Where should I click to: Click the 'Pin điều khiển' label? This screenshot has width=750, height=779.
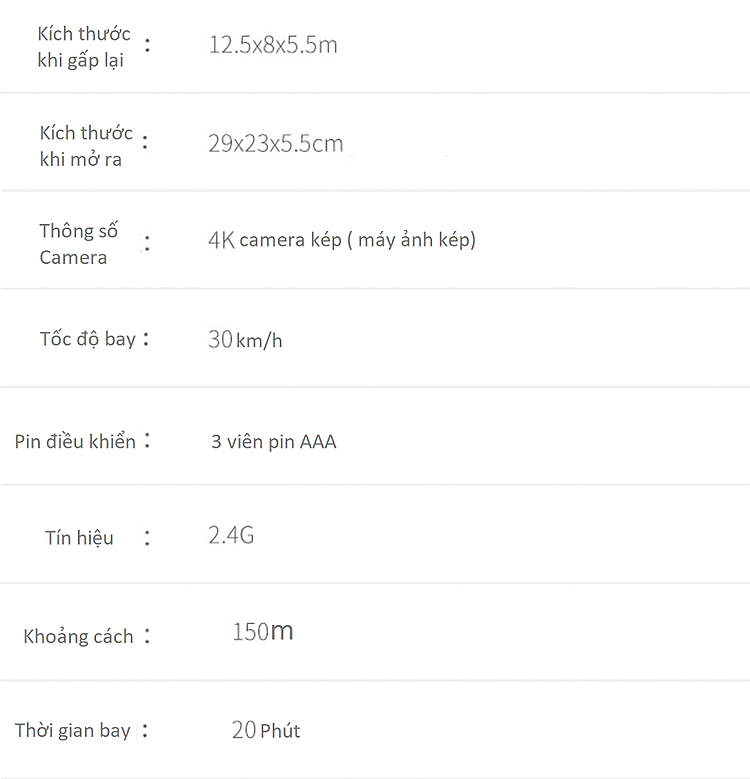(75, 441)
